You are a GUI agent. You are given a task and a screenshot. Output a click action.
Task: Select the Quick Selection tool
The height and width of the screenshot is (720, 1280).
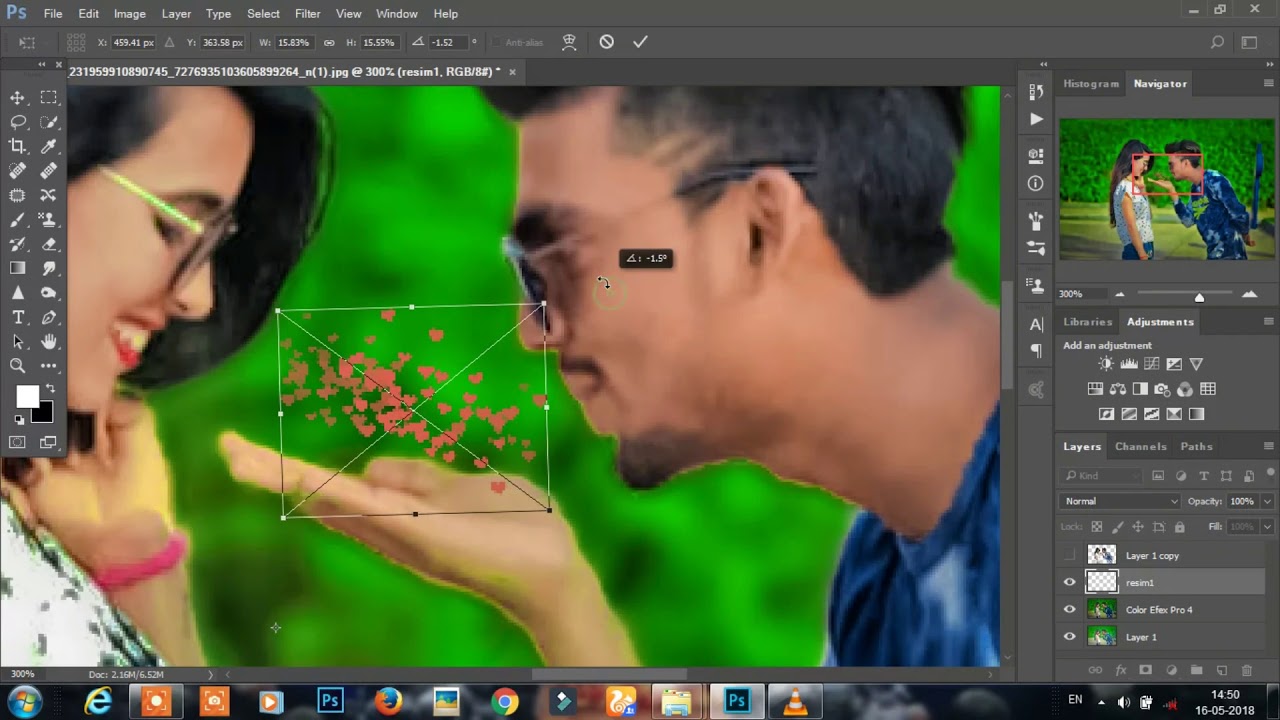[x=48, y=122]
